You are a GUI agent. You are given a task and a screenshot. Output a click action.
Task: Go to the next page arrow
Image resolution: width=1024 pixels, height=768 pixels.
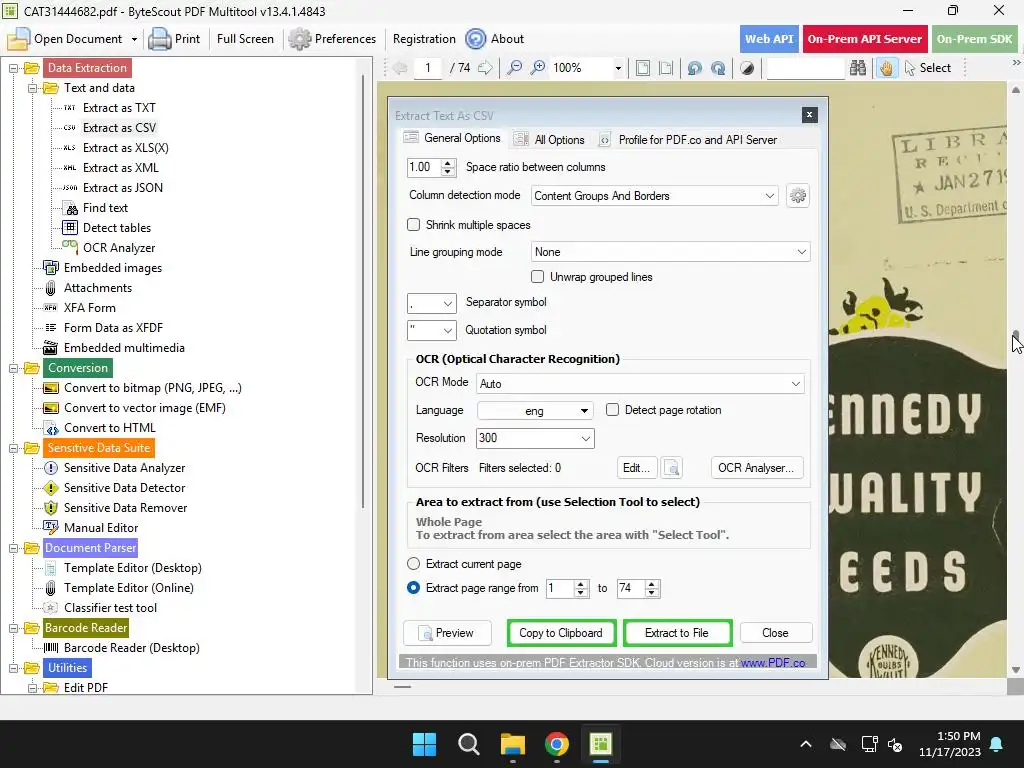(x=485, y=68)
